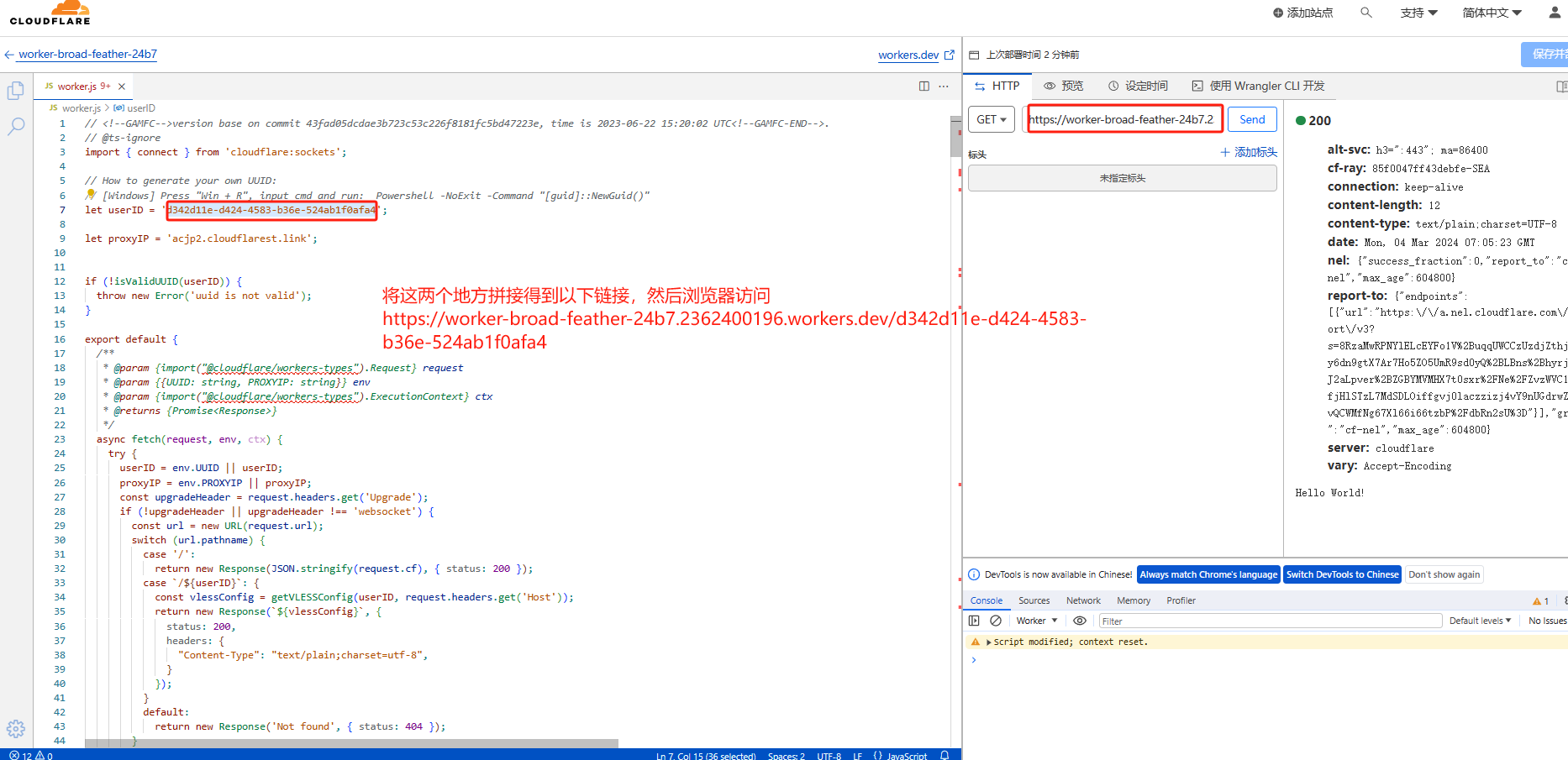The image size is (1568, 760).
Task: Click the top-bar search magnifier icon
Action: pyautogui.click(x=1366, y=13)
